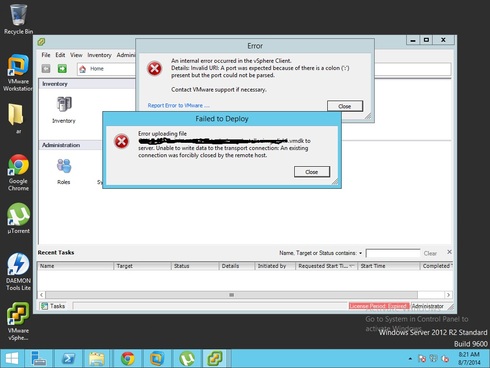
Task: Switch to VMware Workstation in taskbar
Action: click(157, 359)
